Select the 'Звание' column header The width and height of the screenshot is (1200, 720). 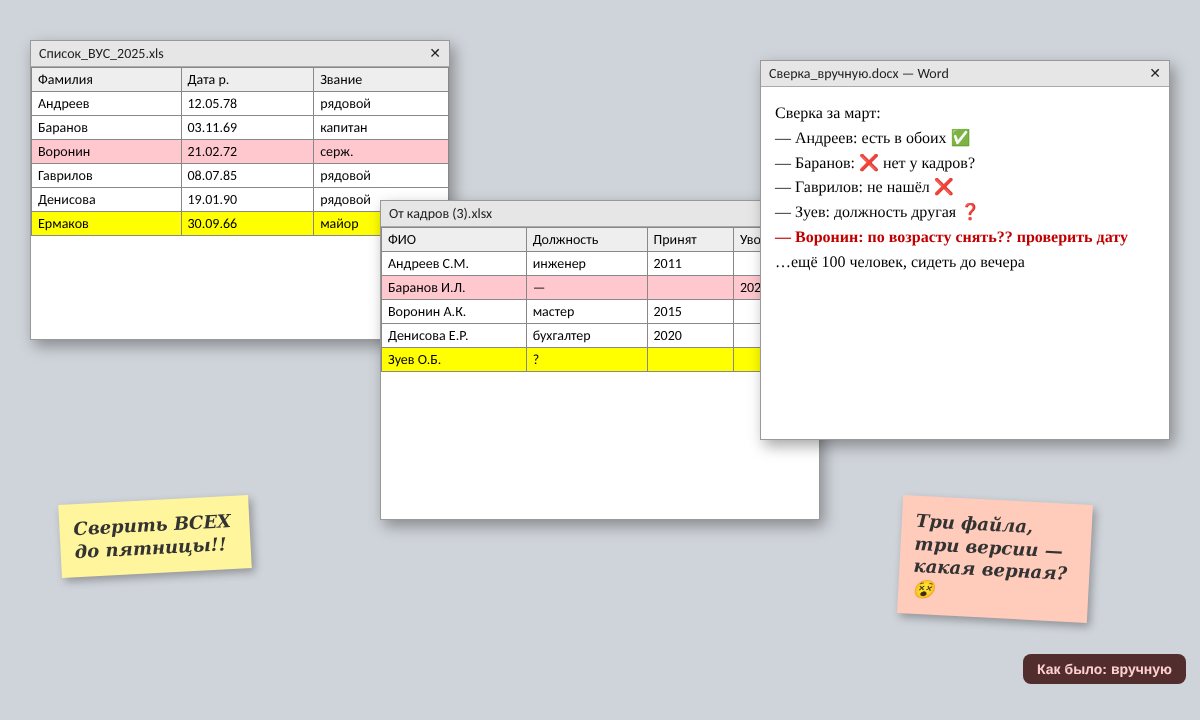click(x=381, y=80)
